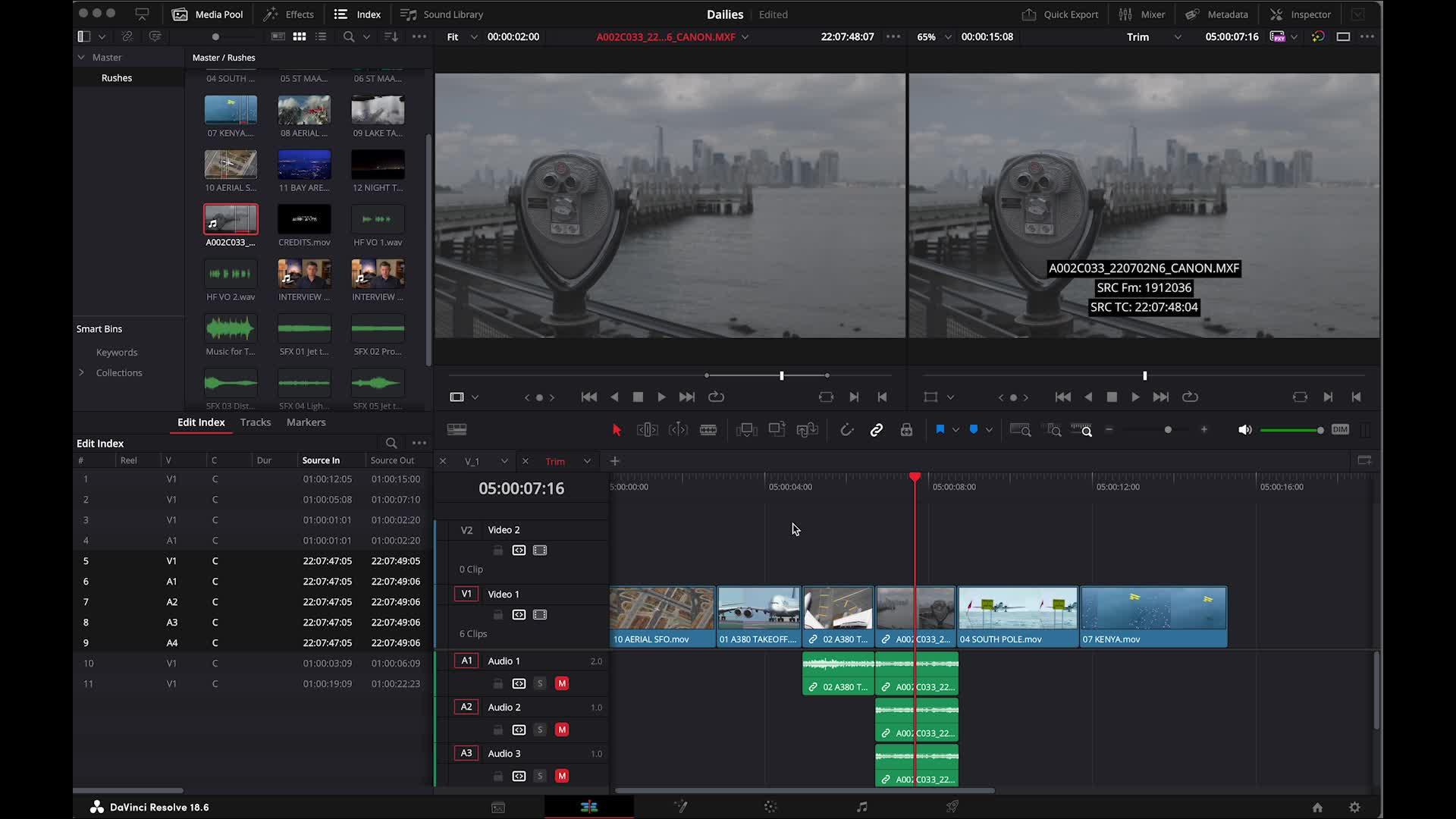The height and width of the screenshot is (819, 1456).
Task: Click the blue Flag clip icon
Action: point(940,430)
